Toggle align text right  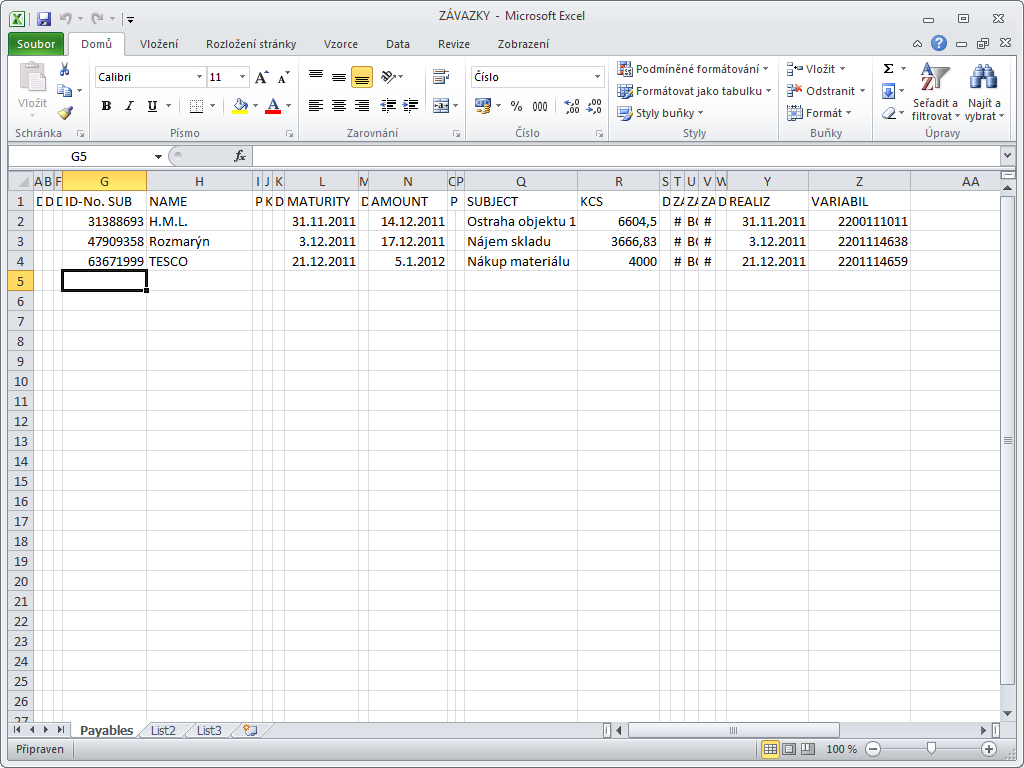(x=362, y=106)
